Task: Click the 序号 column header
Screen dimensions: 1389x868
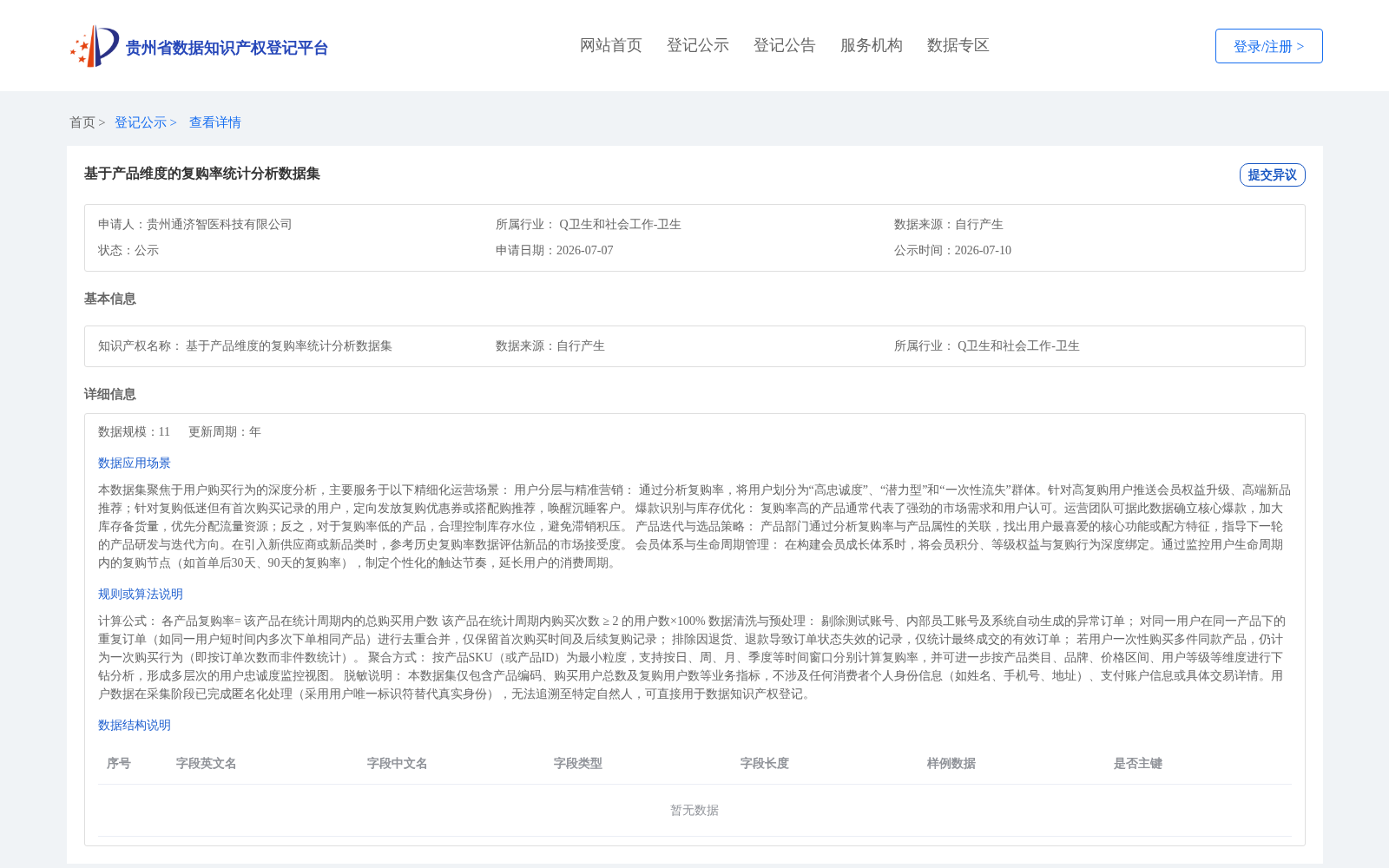Action: click(x=119, y=763)
